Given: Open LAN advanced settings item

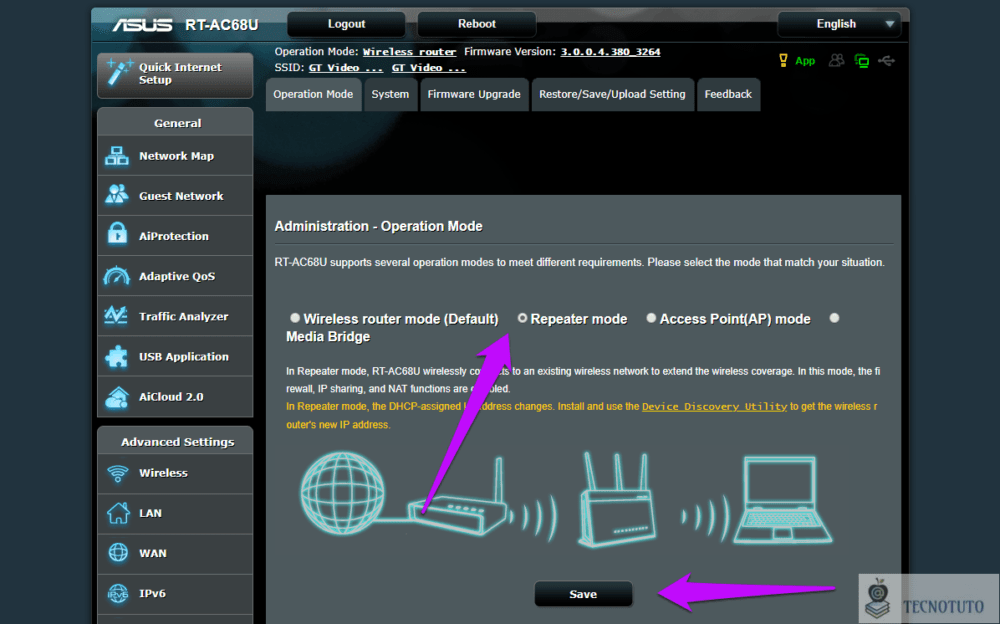Looking at the screenshot, I should pyautogui.click(x=175, y=513).
